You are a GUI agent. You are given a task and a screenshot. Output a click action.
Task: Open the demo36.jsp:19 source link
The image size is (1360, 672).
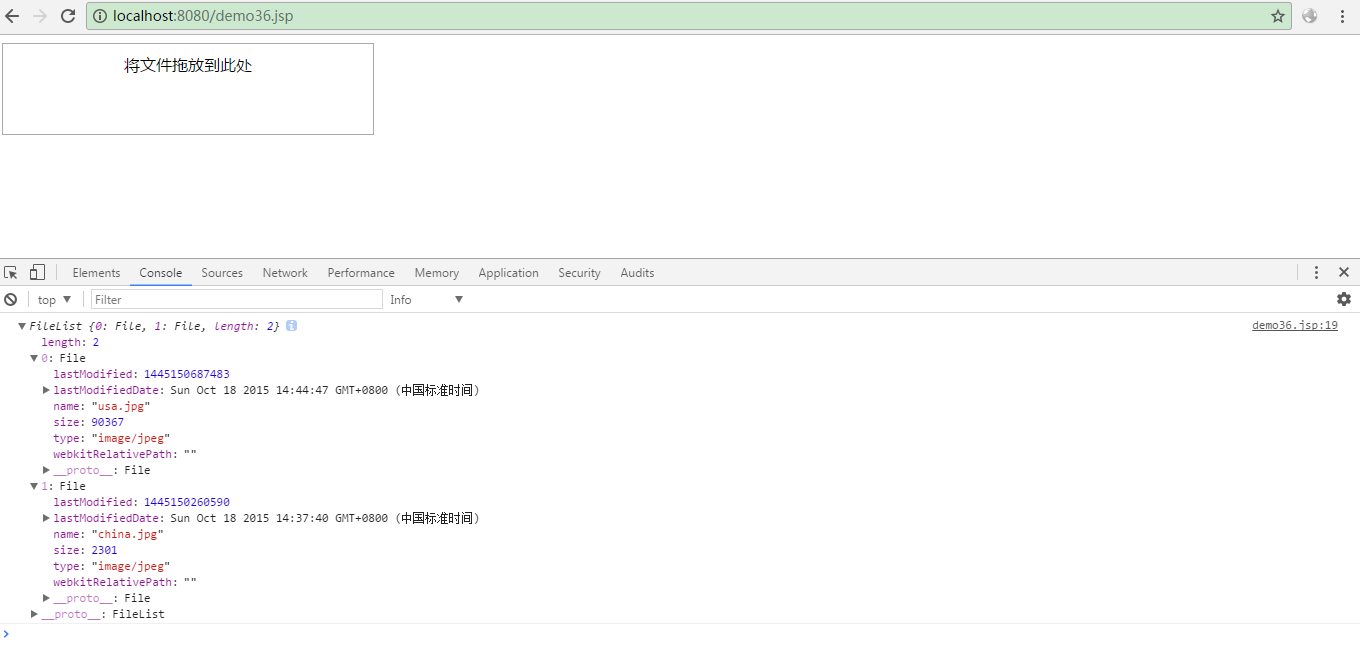pyautogui.click(x=1295, y=326)
